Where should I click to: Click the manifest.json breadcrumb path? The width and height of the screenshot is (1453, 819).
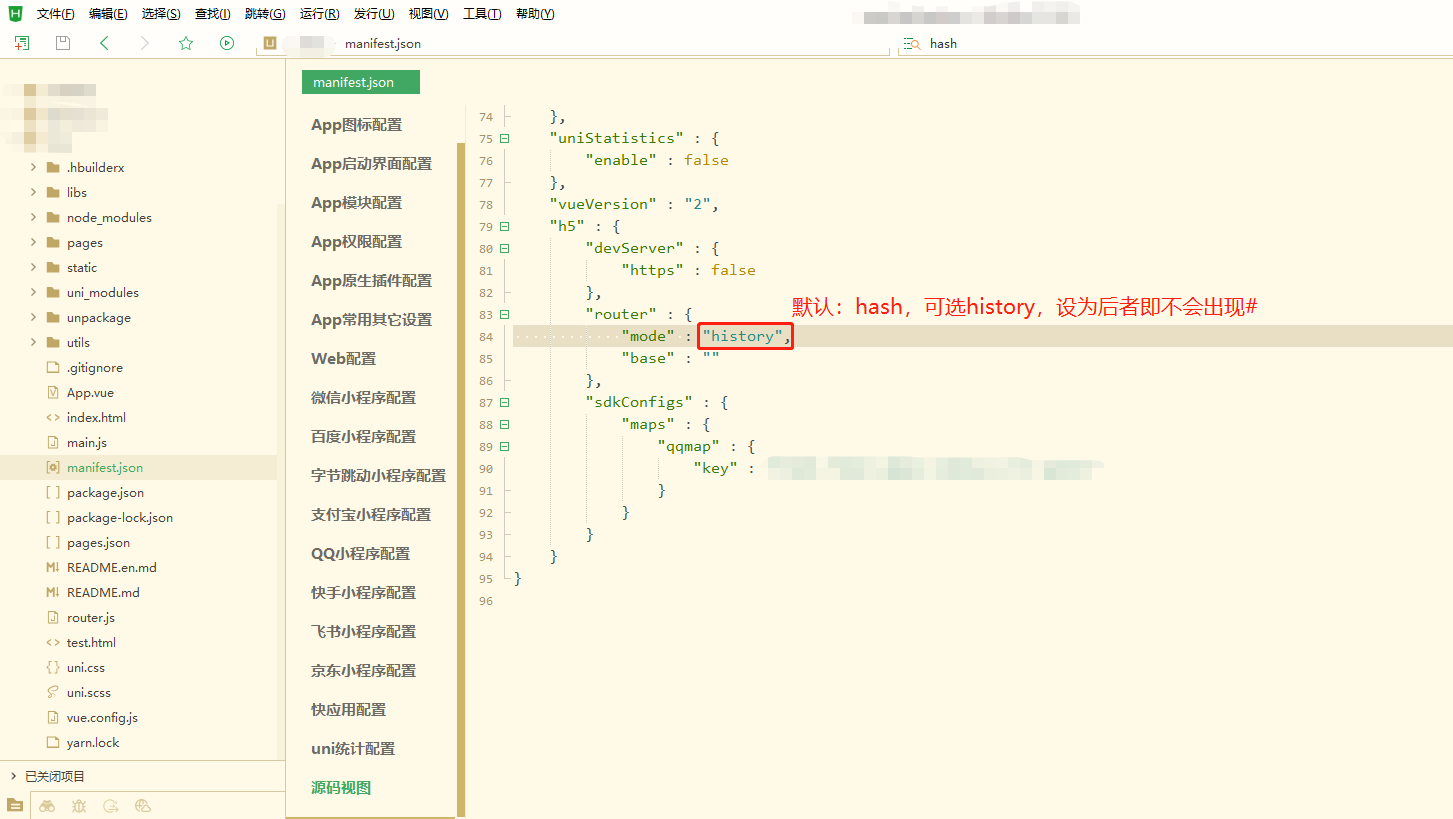coord(383,44)
